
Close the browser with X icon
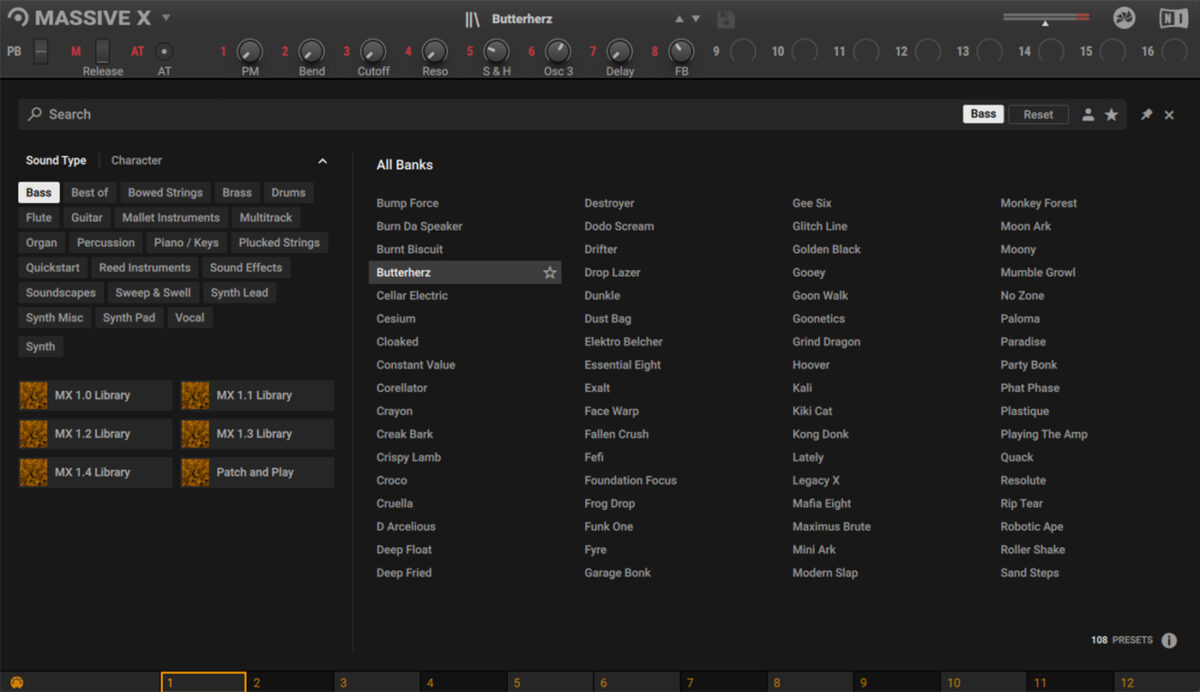1169,115
